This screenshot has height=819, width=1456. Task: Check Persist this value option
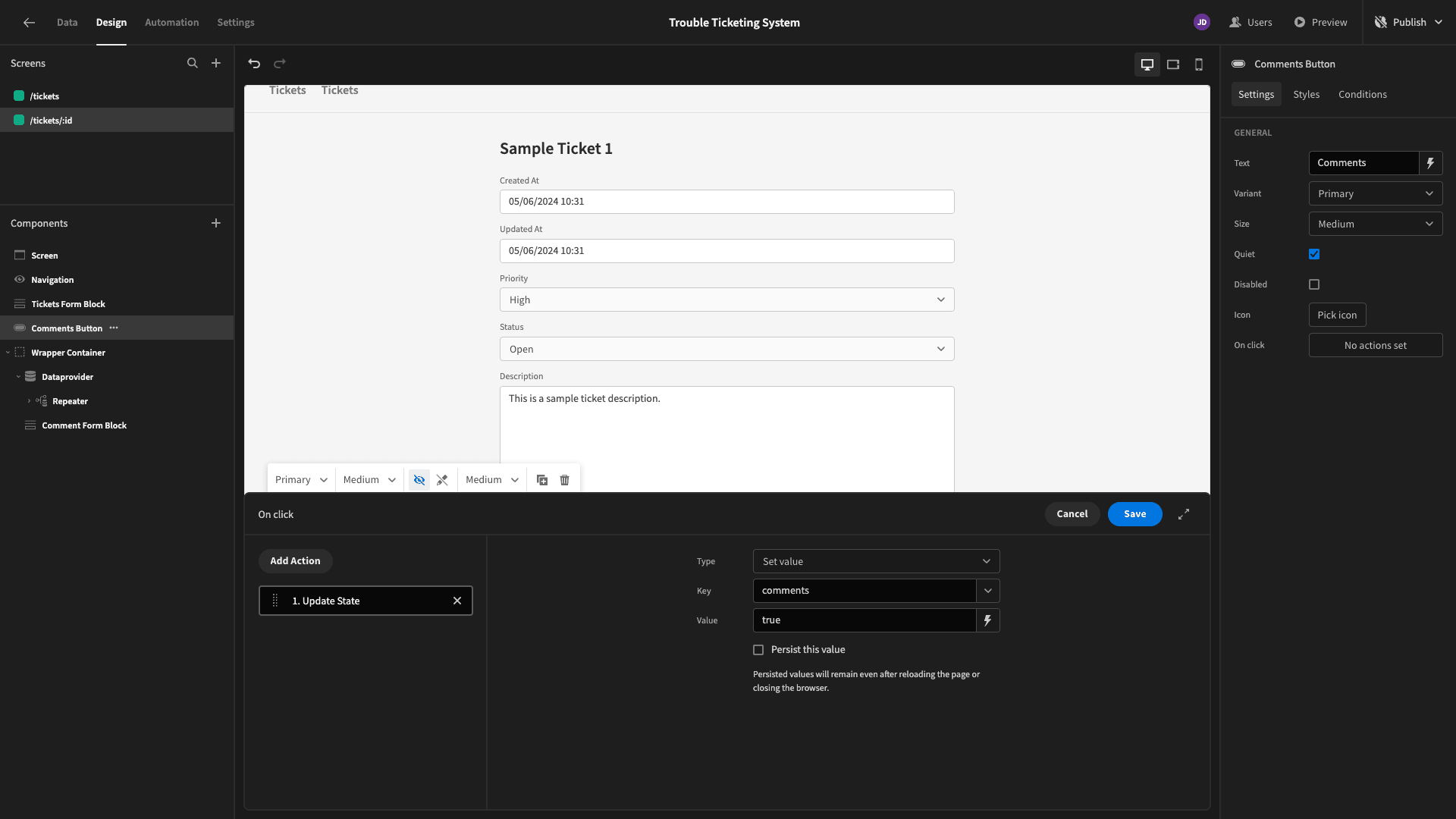click(758, 650)
